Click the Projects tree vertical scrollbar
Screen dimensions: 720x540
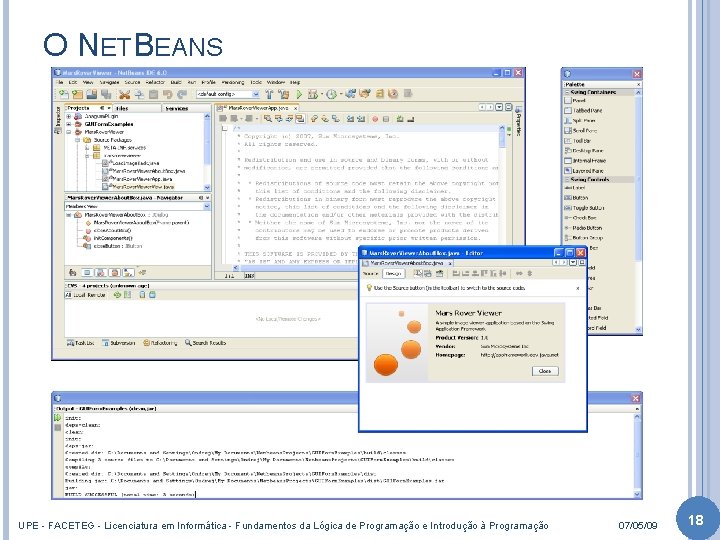207,152
